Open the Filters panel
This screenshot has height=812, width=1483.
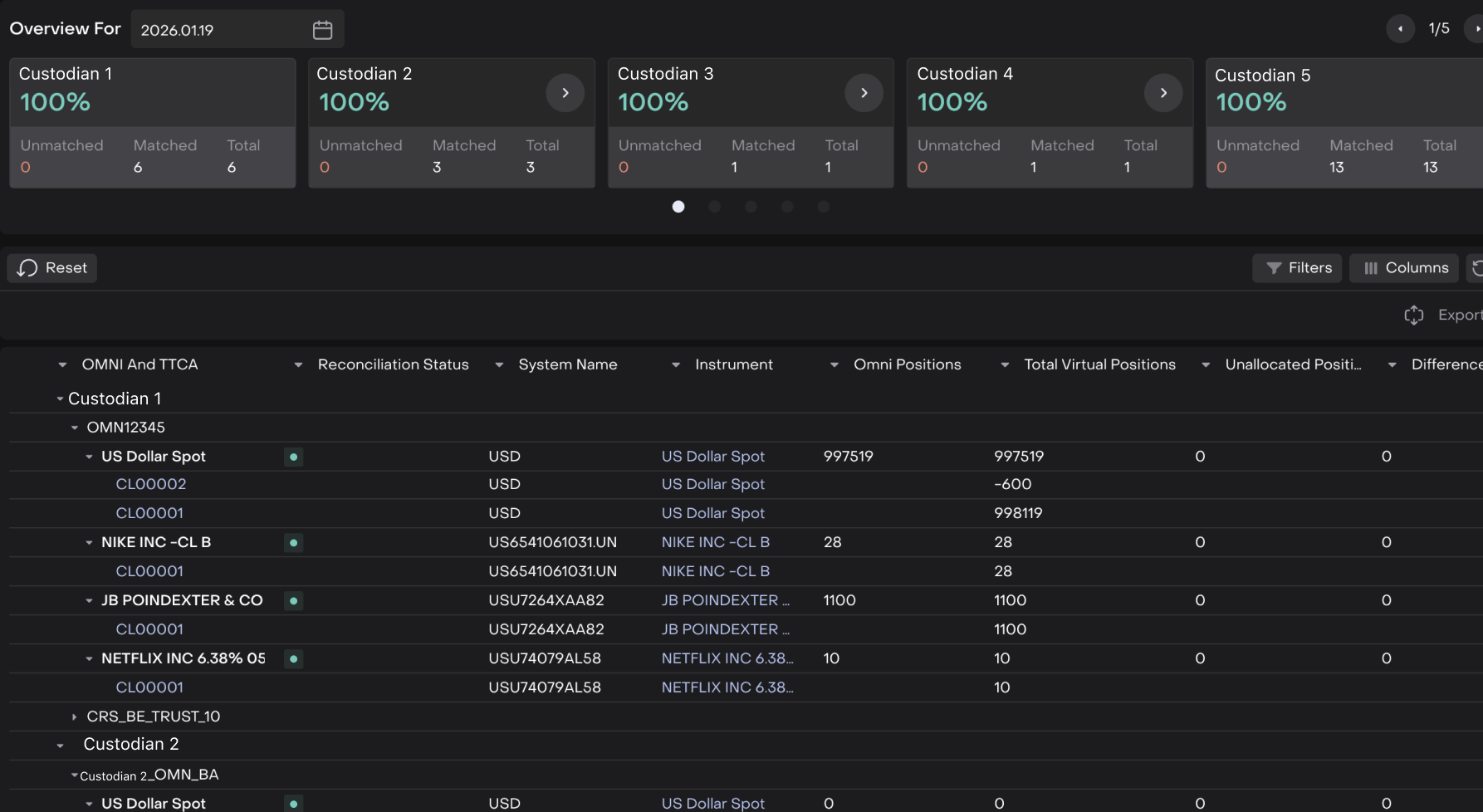(1297, 268)
